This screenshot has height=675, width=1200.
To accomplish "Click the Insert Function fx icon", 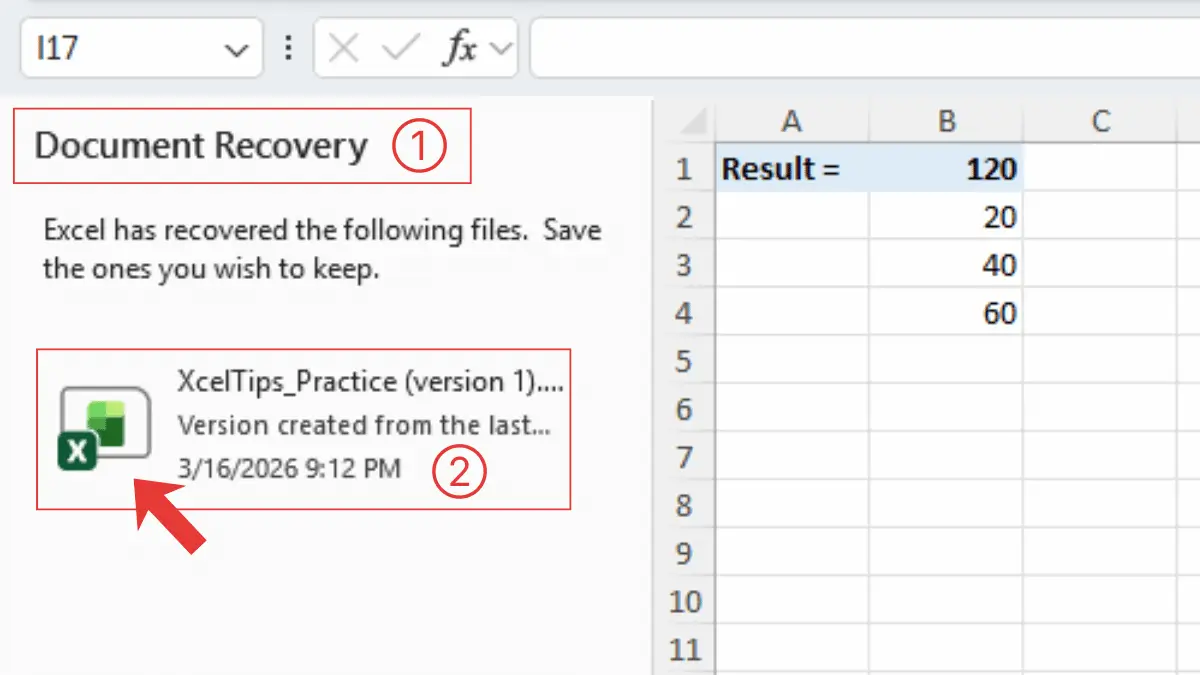I will click(x=459, y=49).
